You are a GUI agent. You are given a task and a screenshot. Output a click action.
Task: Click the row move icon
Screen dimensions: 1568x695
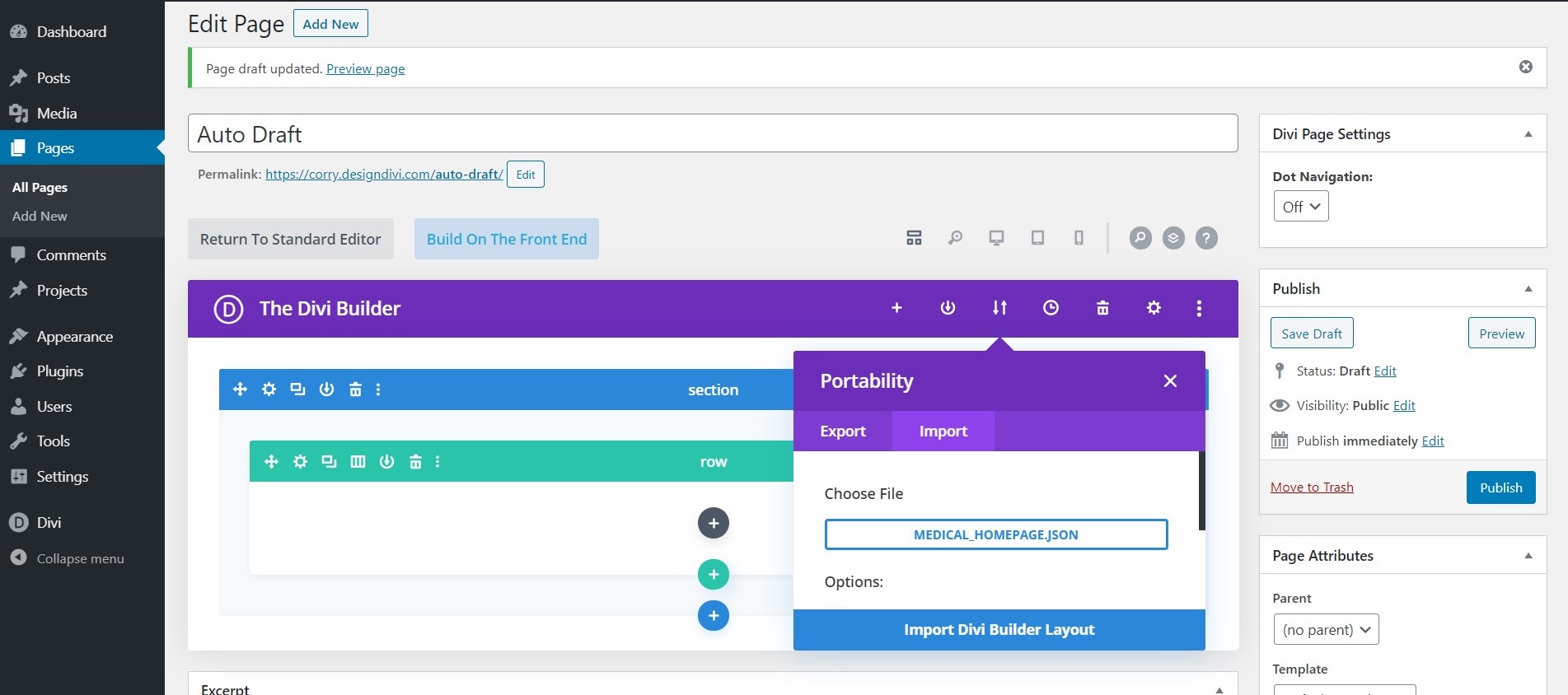[271, 462]
